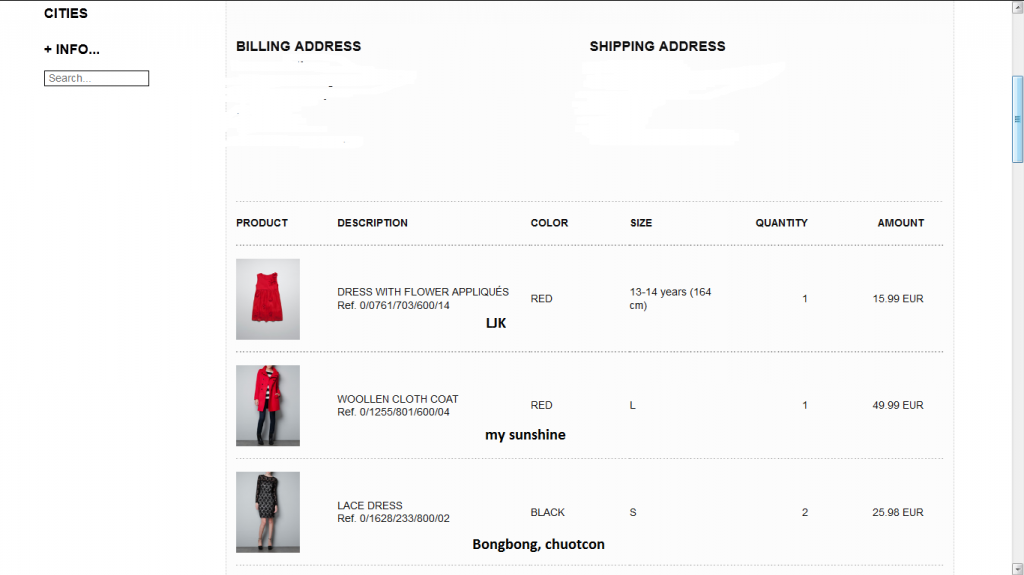Click the red flower dress thumbnail
Viewport: 1024px width, 575px height.
point(267,299)
